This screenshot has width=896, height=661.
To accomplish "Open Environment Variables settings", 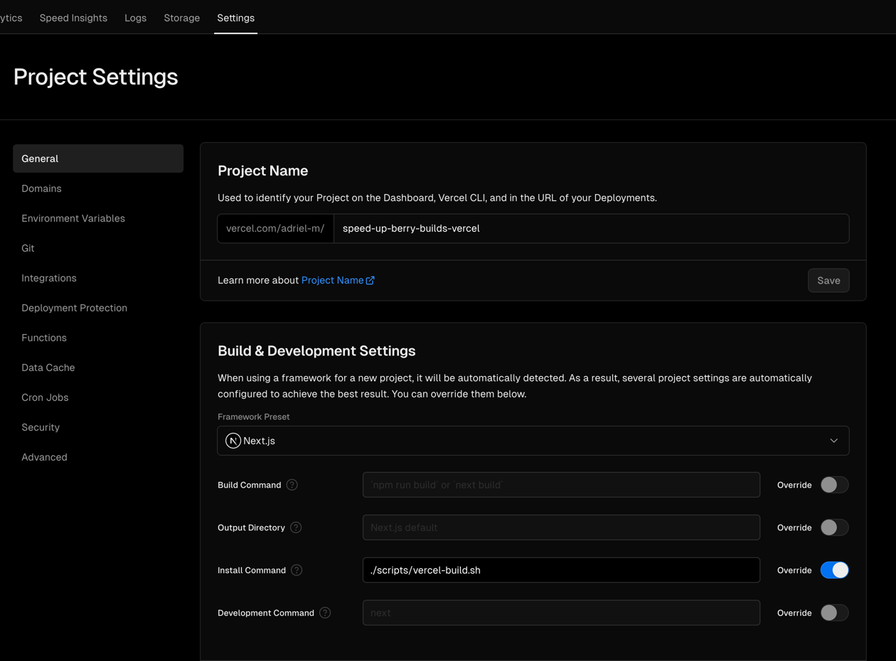I will (x=73, y=218).
